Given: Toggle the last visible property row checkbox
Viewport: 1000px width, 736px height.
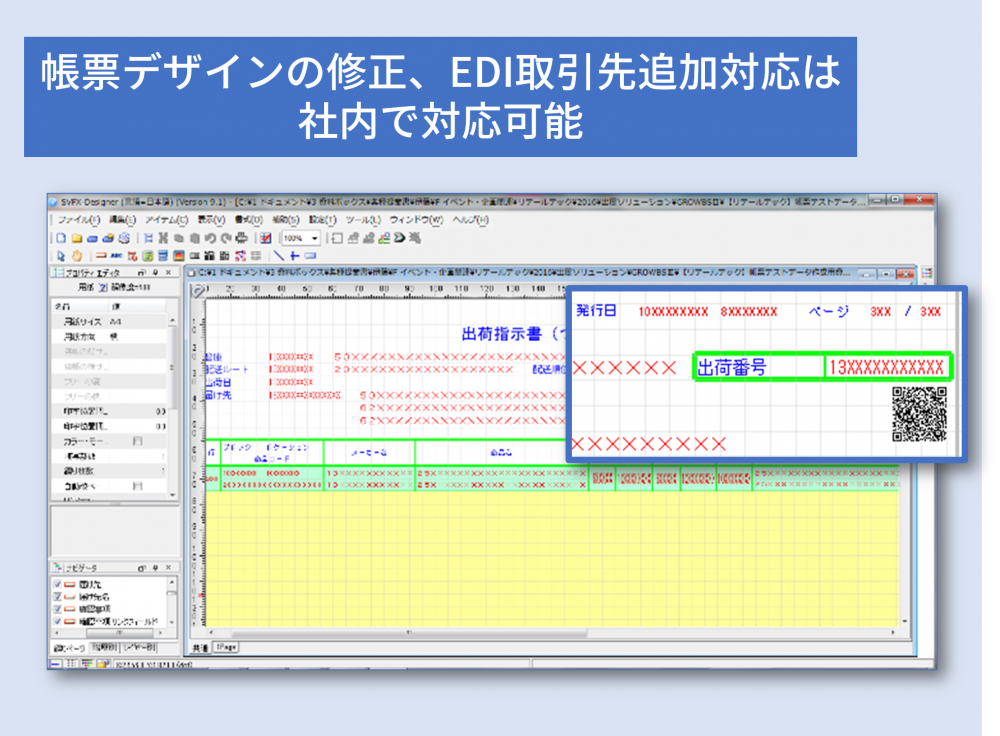Looking at the screenshot, I should click(137, 486).
